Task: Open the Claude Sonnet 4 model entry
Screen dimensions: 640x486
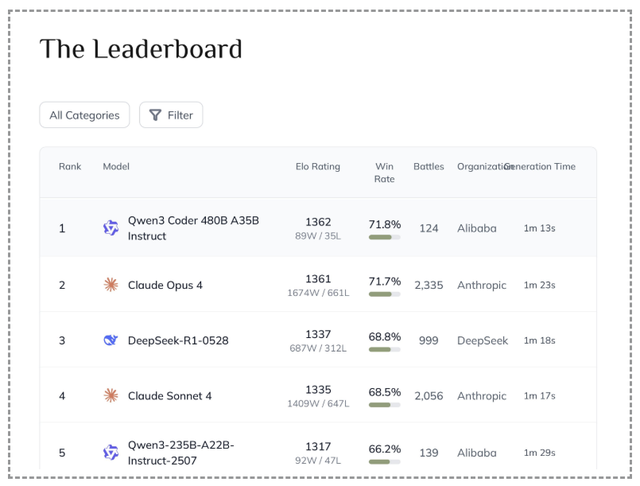Action: tap(170, 396)
